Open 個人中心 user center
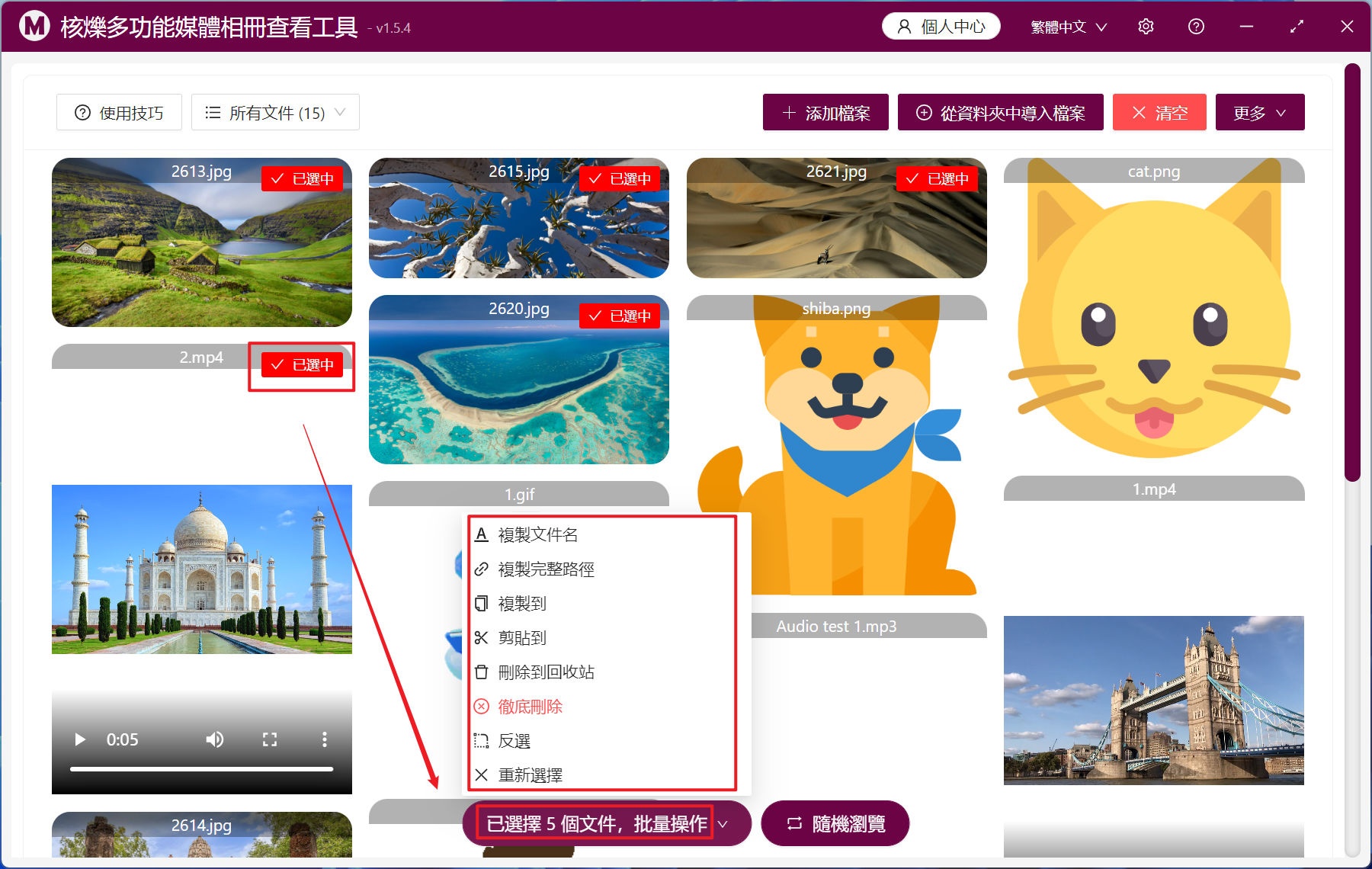Screen dimensions: 1372x869 coord(941,27)
